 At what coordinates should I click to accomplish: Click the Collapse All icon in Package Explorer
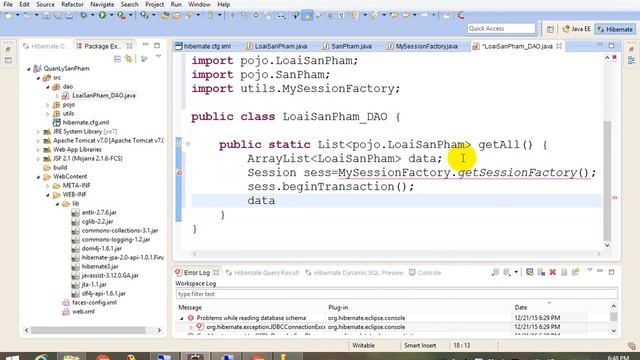[x=118, y=59]
